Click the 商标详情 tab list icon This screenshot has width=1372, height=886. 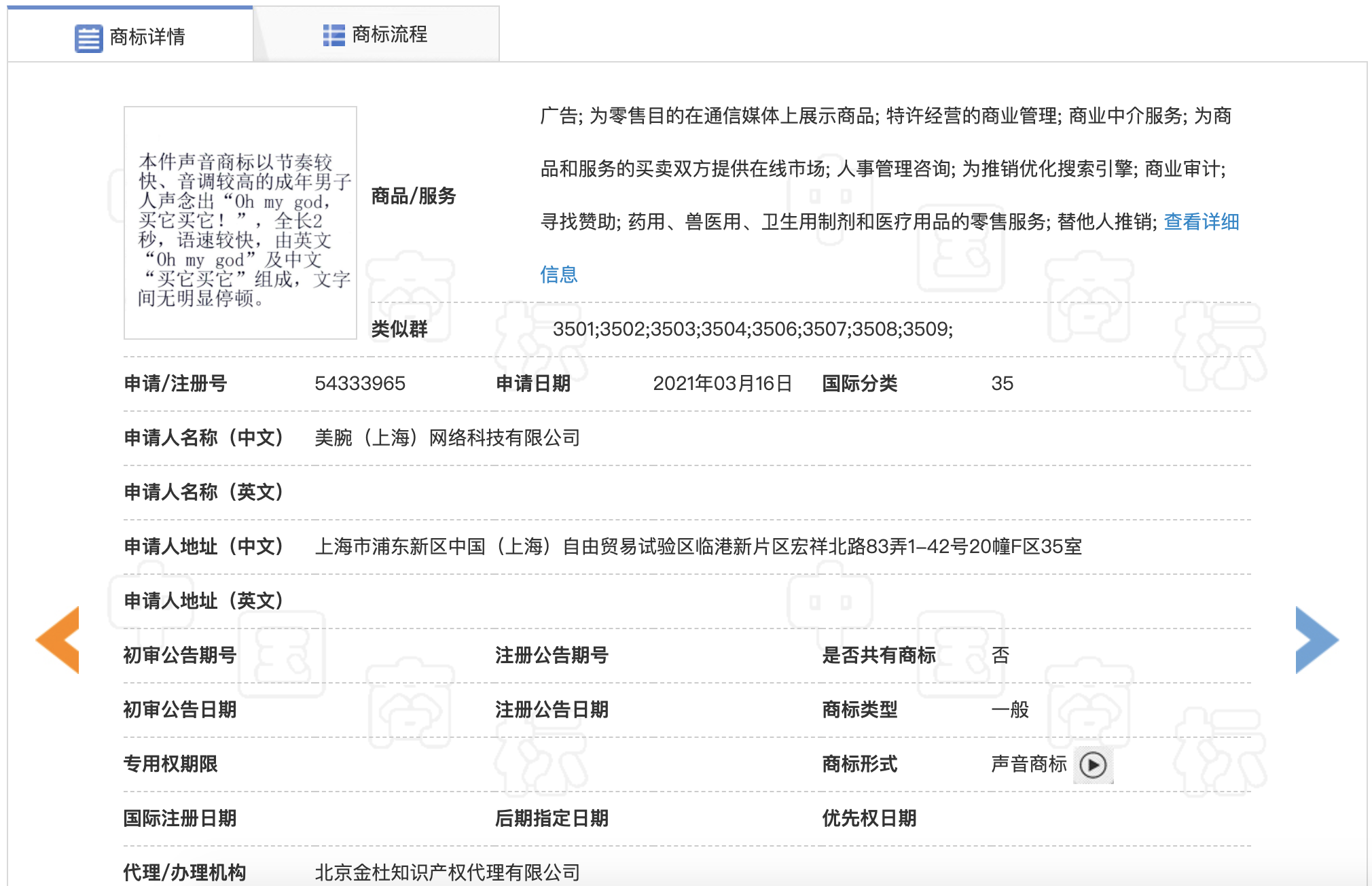click(88, 37)
